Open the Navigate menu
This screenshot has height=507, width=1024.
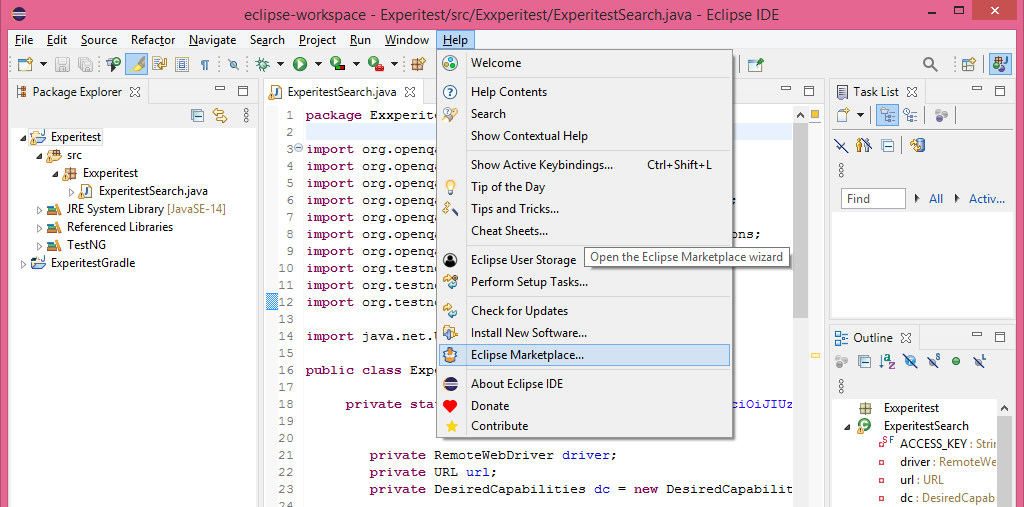[x=212, y=40]
